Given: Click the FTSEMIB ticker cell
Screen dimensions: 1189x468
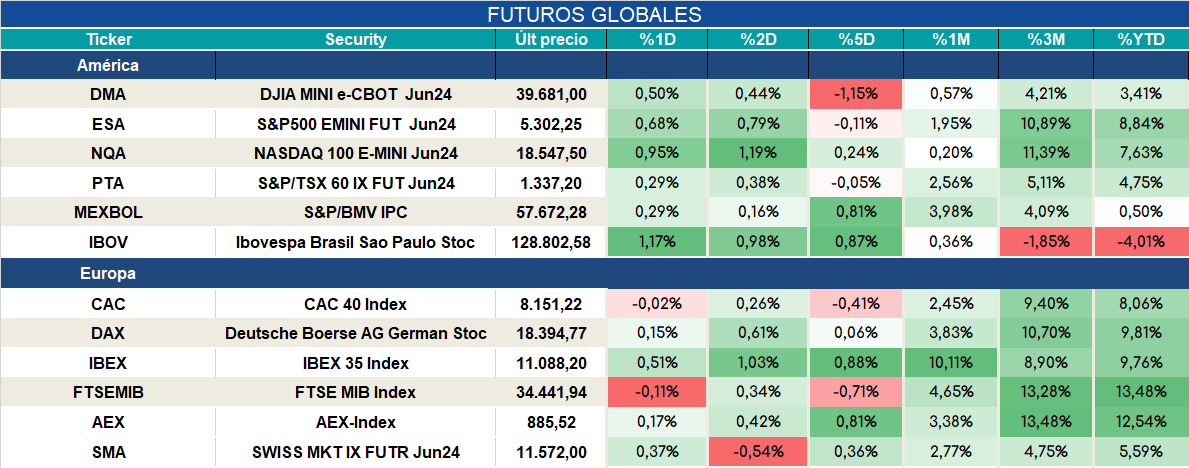Looking at the screenshot, I should click(x=108, y=393).
